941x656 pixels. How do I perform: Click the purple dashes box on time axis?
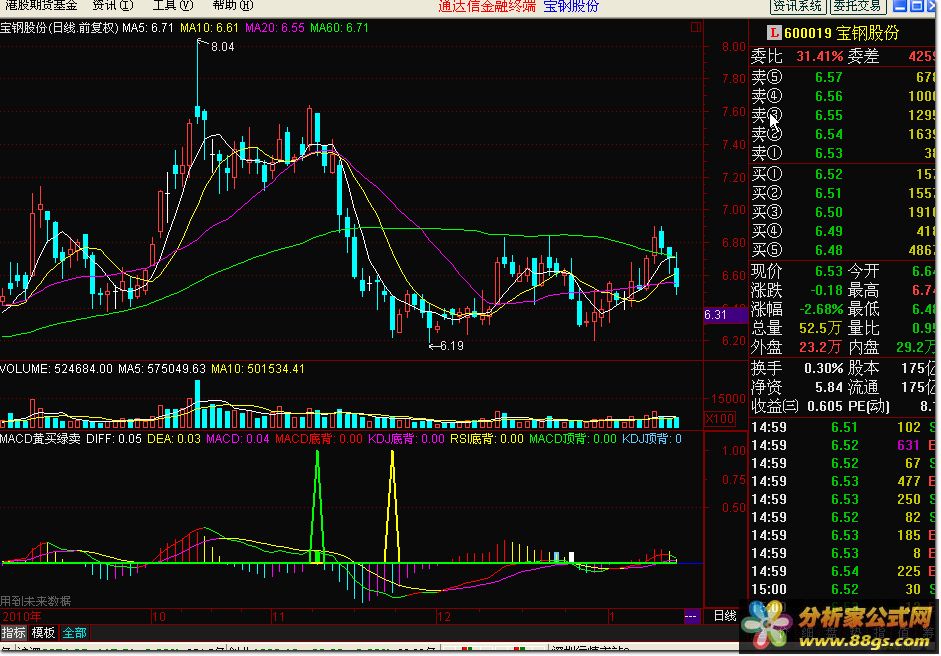(691, 616)
